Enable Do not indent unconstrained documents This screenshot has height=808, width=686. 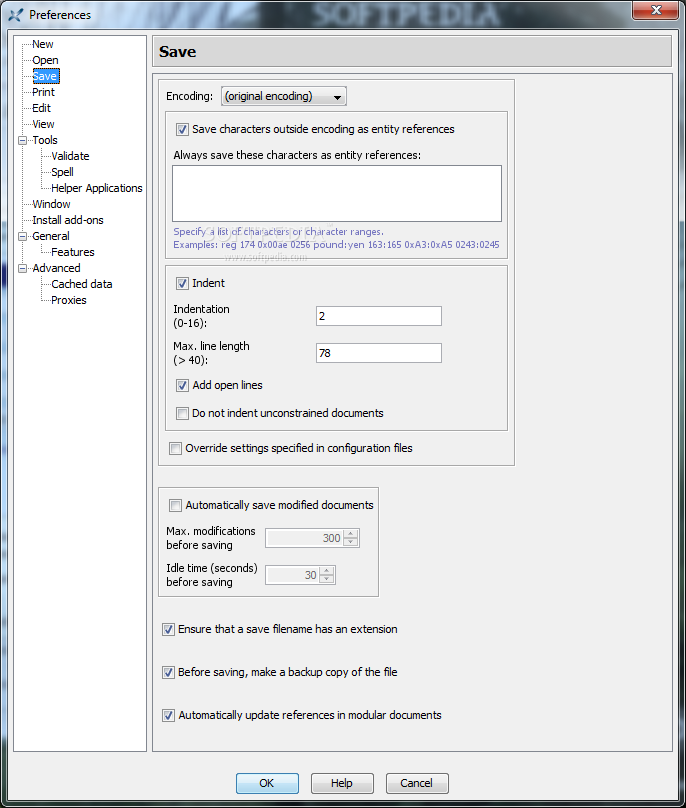182,413
